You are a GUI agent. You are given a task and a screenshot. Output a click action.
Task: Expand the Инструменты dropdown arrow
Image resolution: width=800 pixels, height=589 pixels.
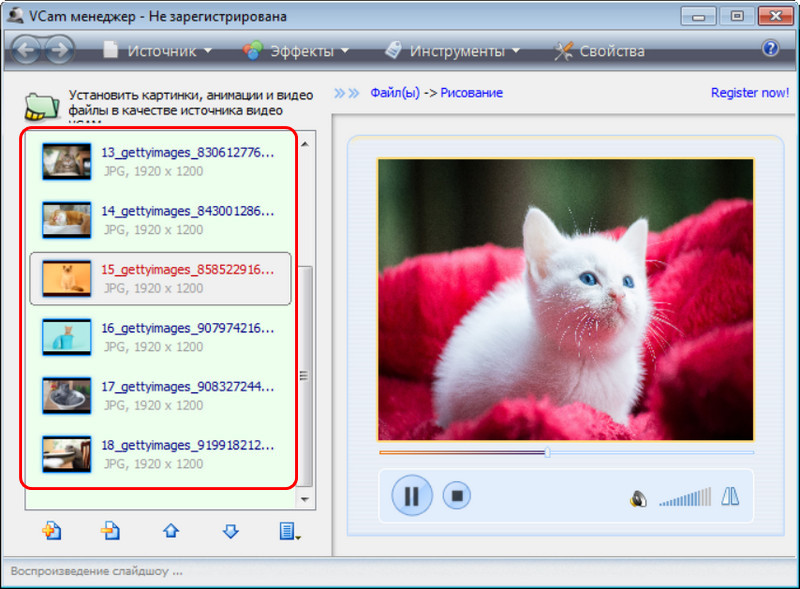click(516, 51)
